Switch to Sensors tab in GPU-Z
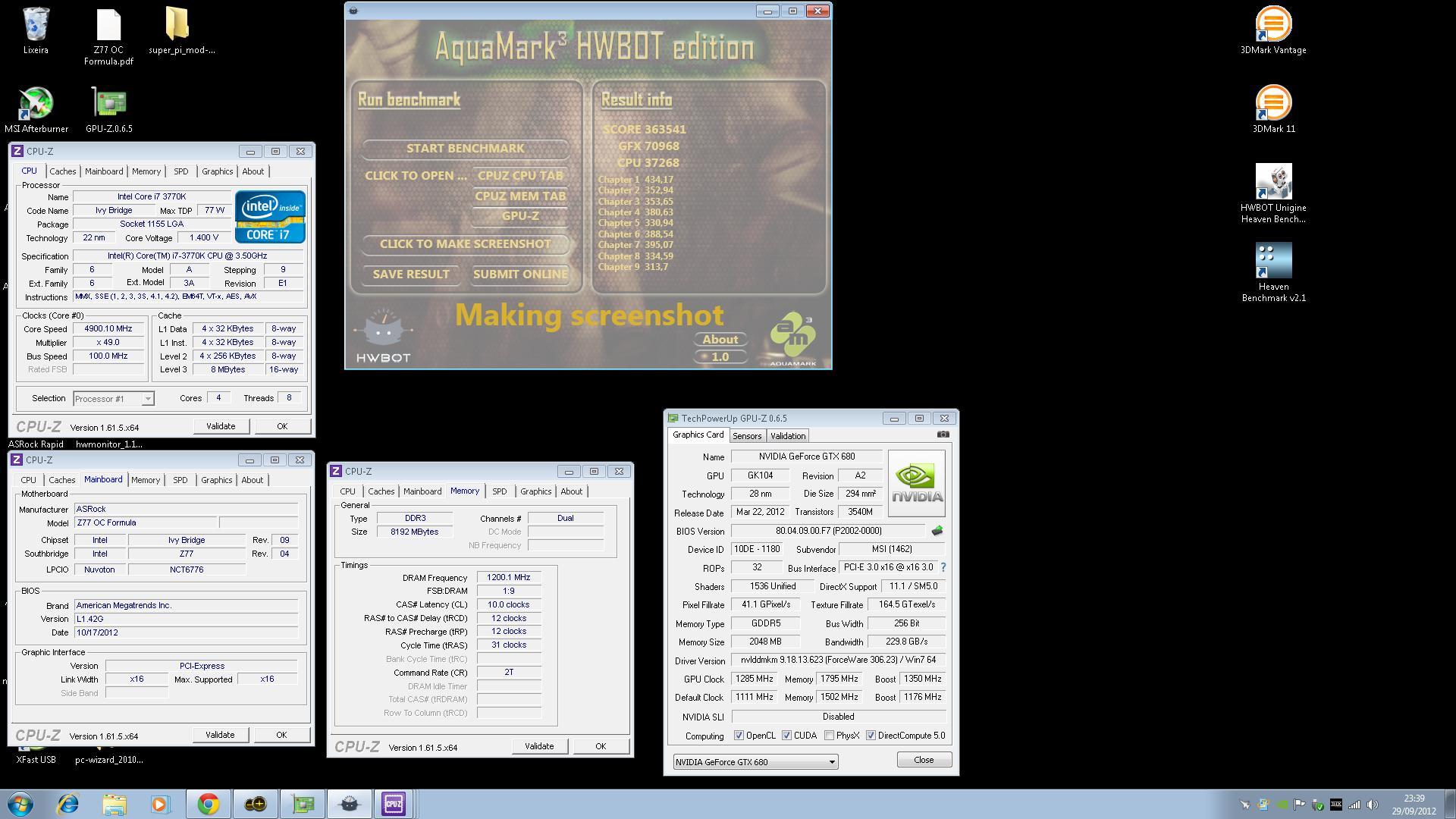 pos(747,436)
